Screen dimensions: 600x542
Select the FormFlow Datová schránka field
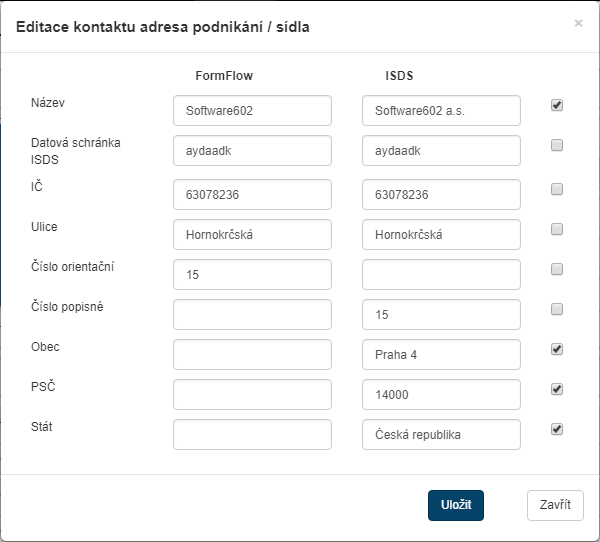[x=252, y=151]
